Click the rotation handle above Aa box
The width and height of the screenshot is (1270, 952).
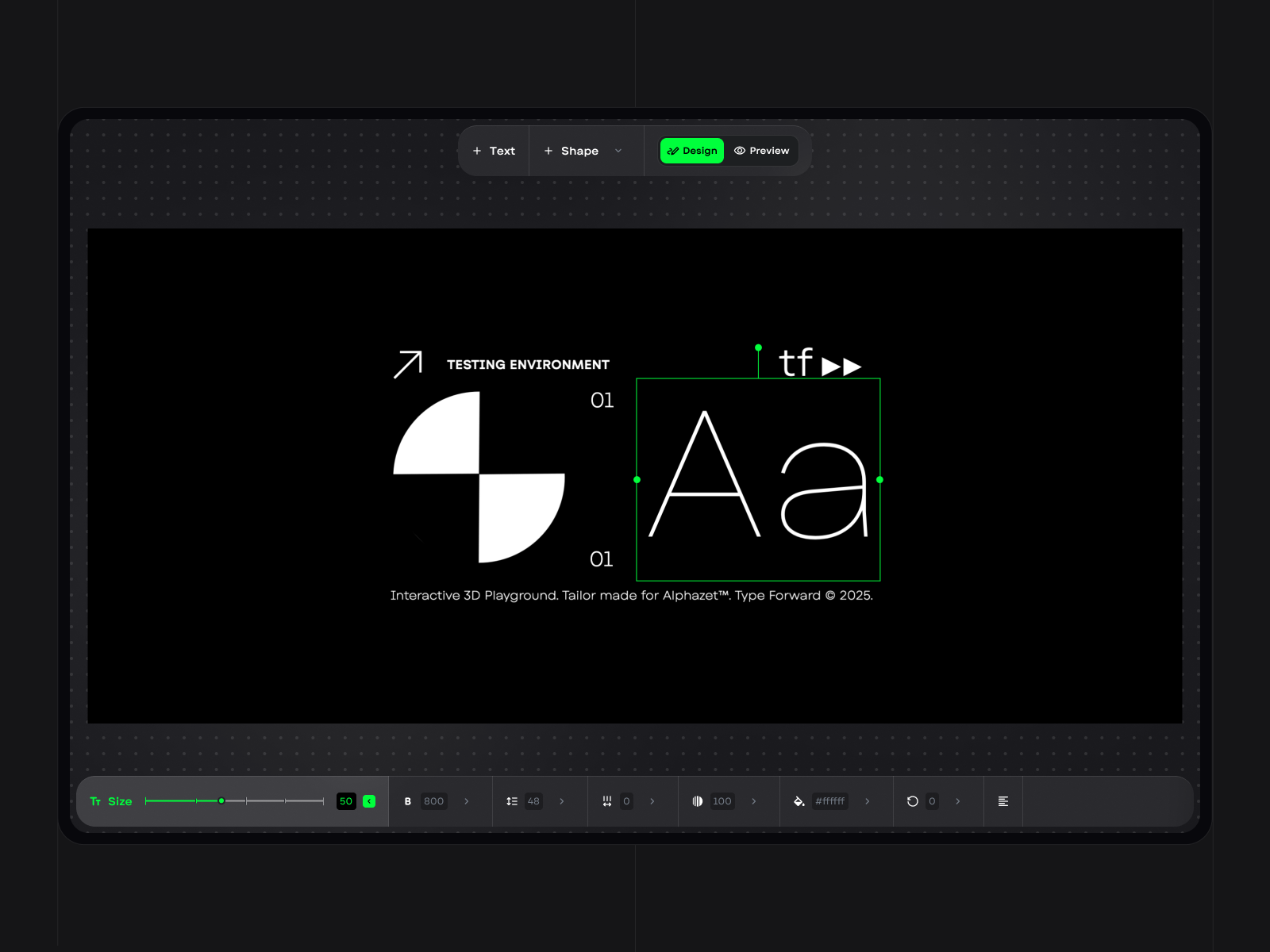[758, 347]
